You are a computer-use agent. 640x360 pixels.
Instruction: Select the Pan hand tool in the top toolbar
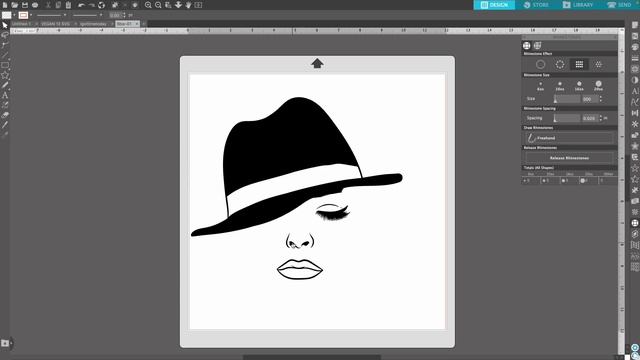click(188, 5)
